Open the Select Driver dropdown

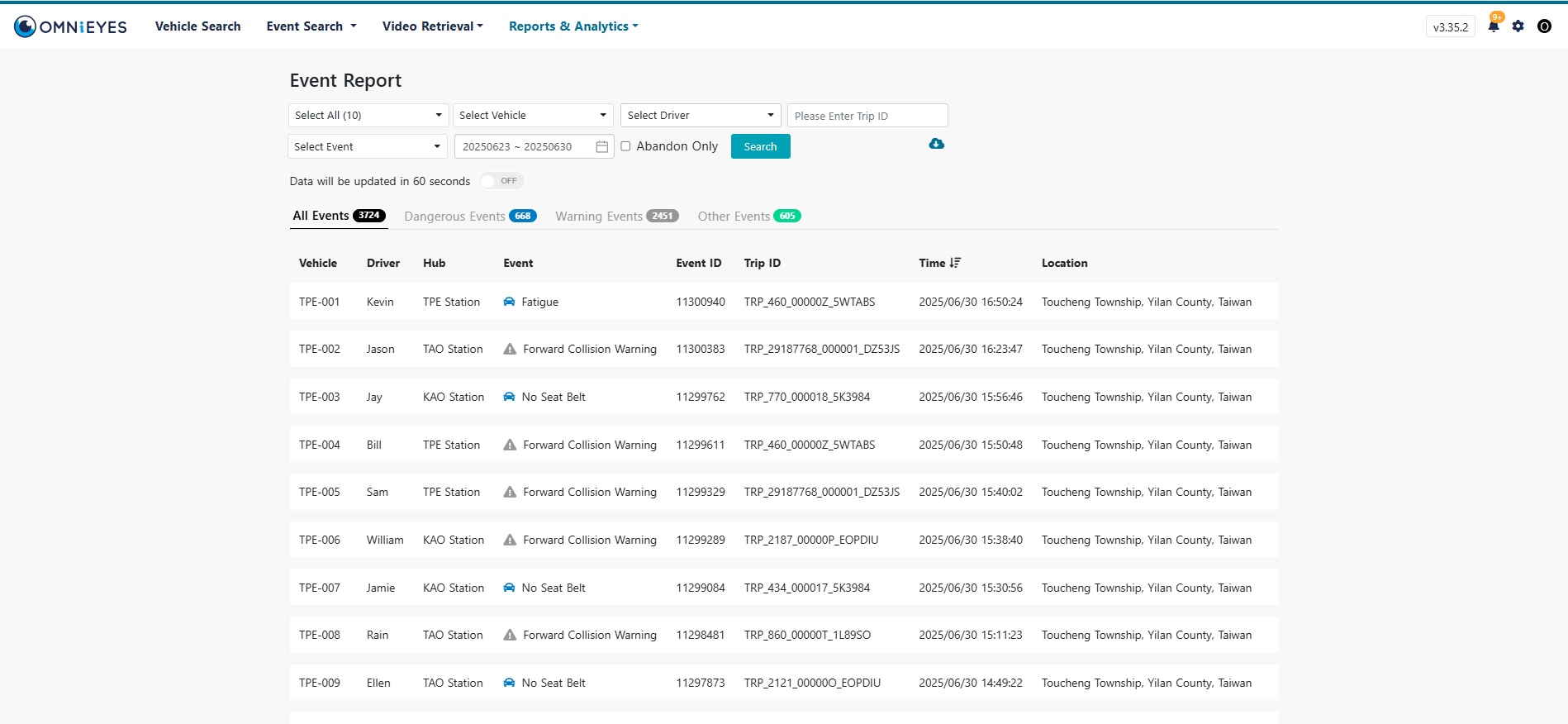[700, 116]
